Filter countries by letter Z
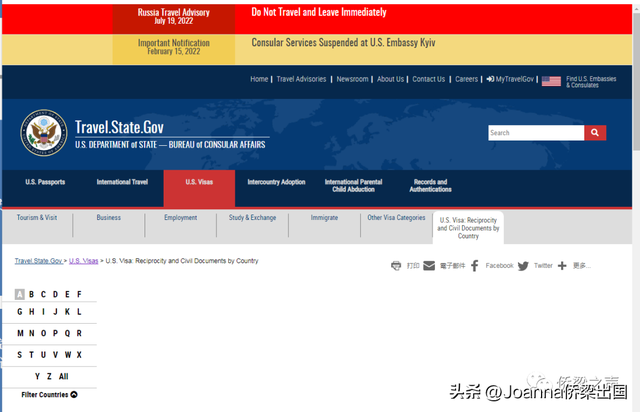This screenshot has height=412, width=640. pyautogui.click(x=49, y=376)
